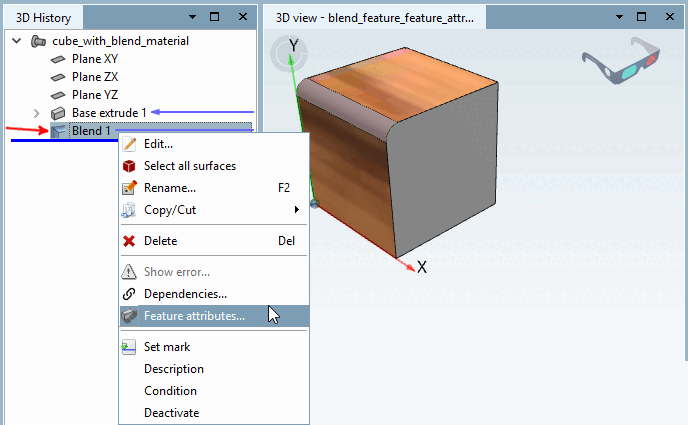
Task: Click the Dependencies chain link icon
Action: click(x=129, y=294)
